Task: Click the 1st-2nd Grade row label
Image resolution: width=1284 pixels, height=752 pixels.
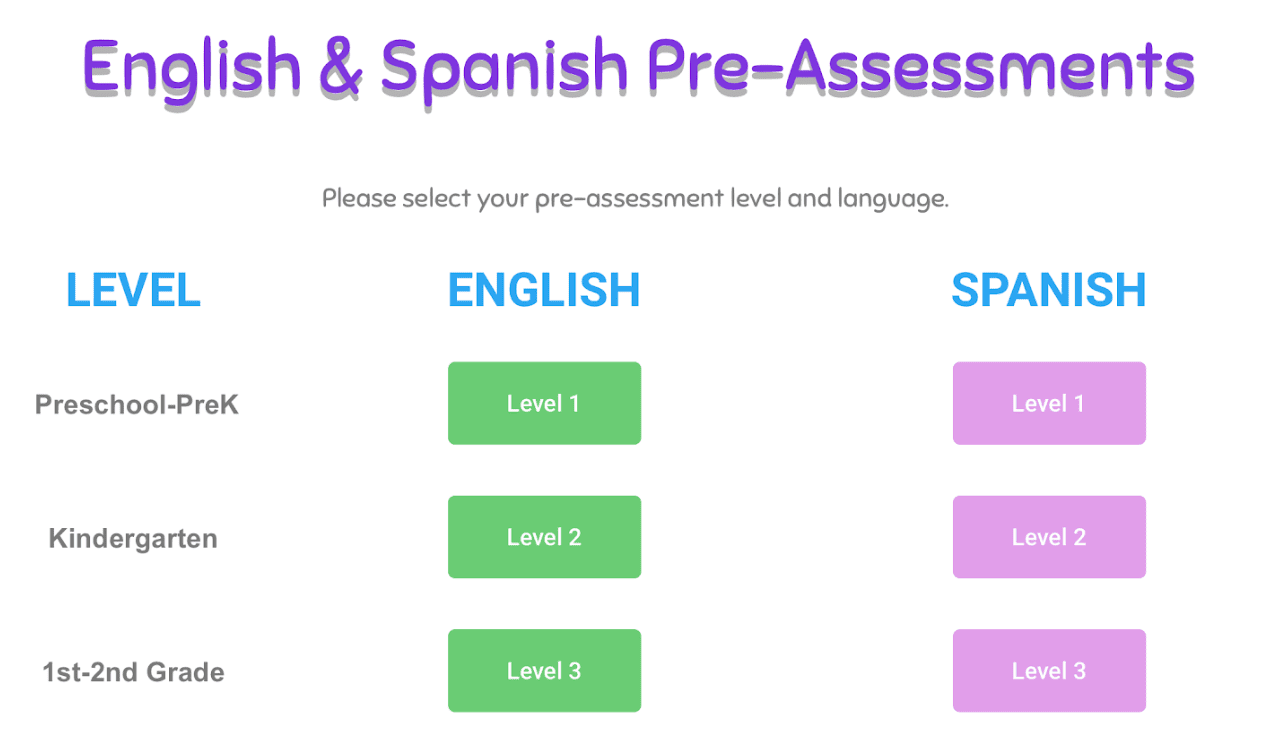Action: (x=133, y=672)
